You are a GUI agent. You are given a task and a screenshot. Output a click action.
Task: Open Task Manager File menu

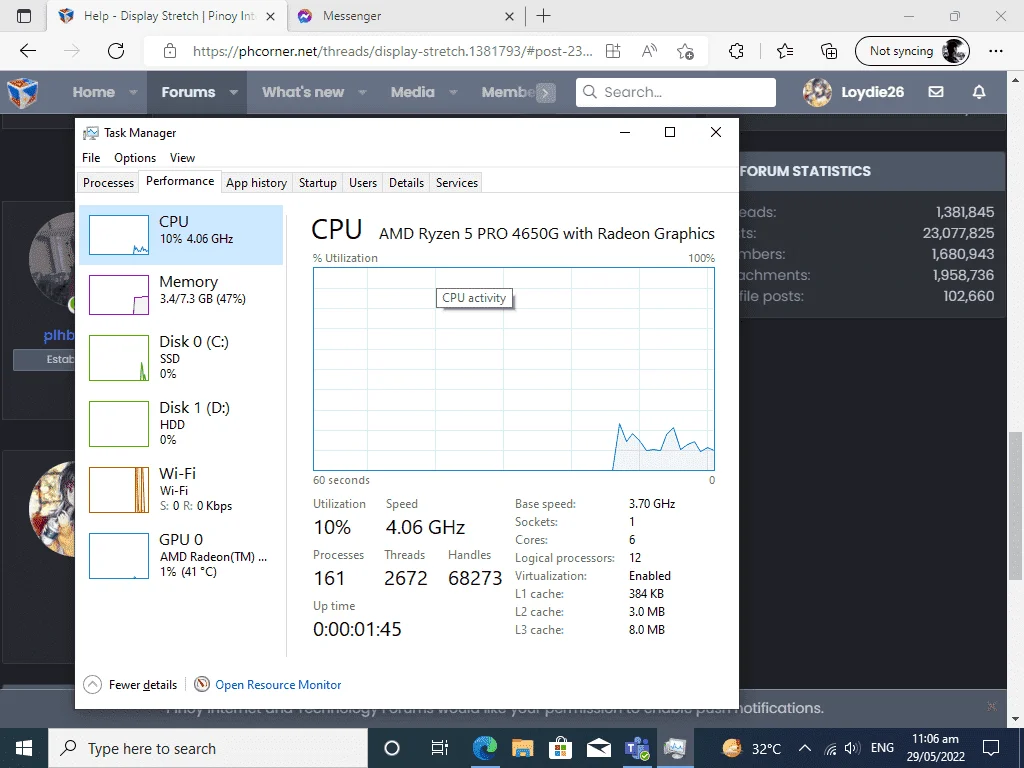point(91,157)
